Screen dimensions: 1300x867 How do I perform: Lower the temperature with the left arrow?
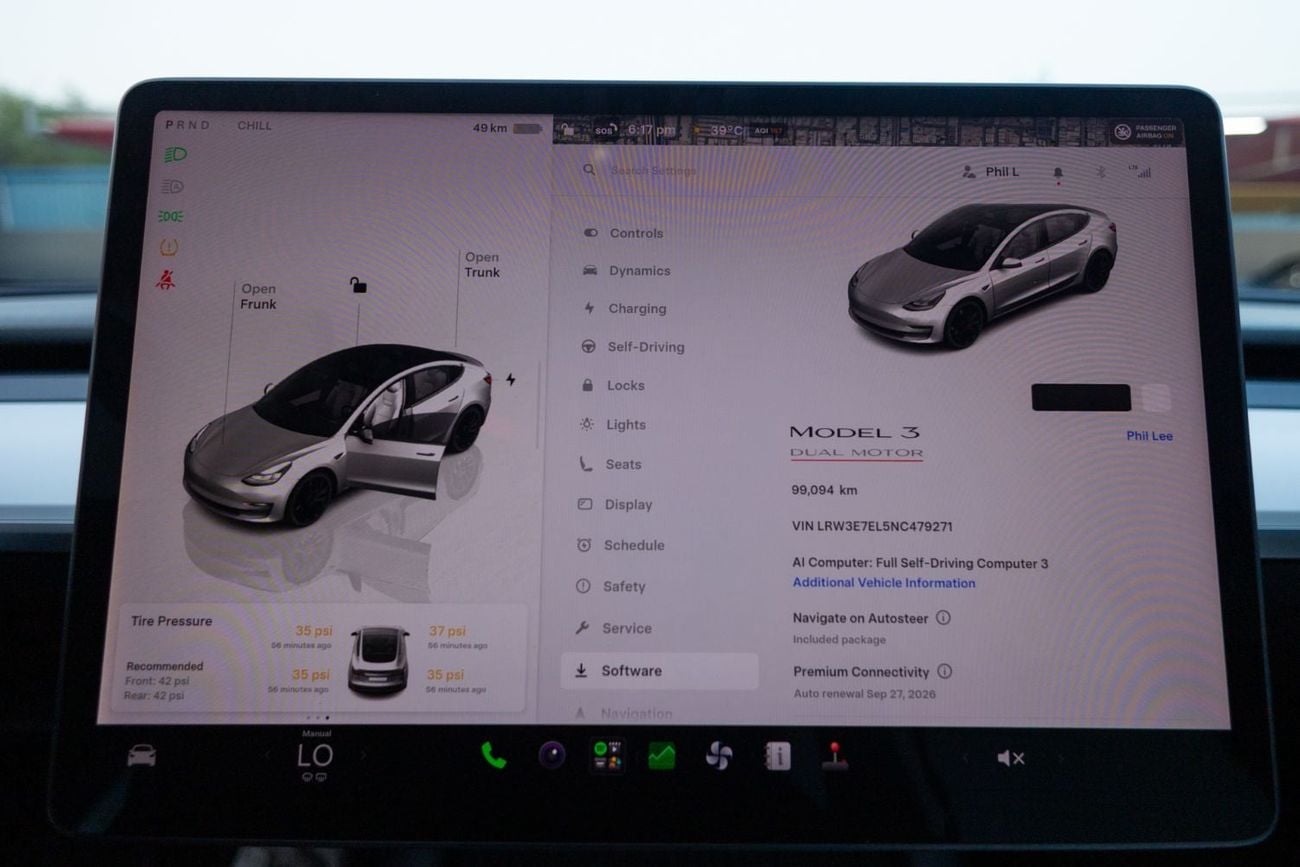[267, 756]
